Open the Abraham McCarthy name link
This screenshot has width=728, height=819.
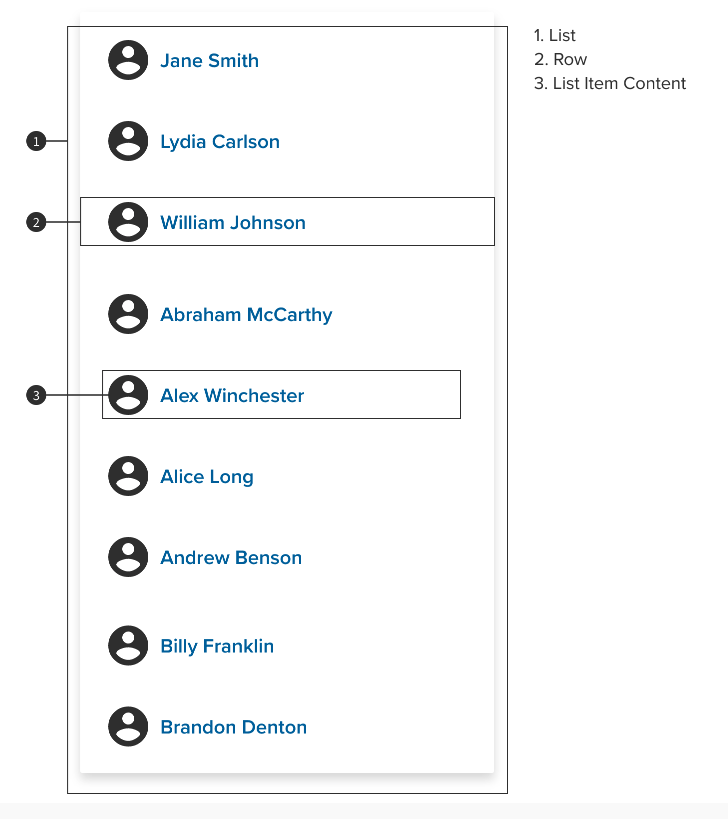246,315
